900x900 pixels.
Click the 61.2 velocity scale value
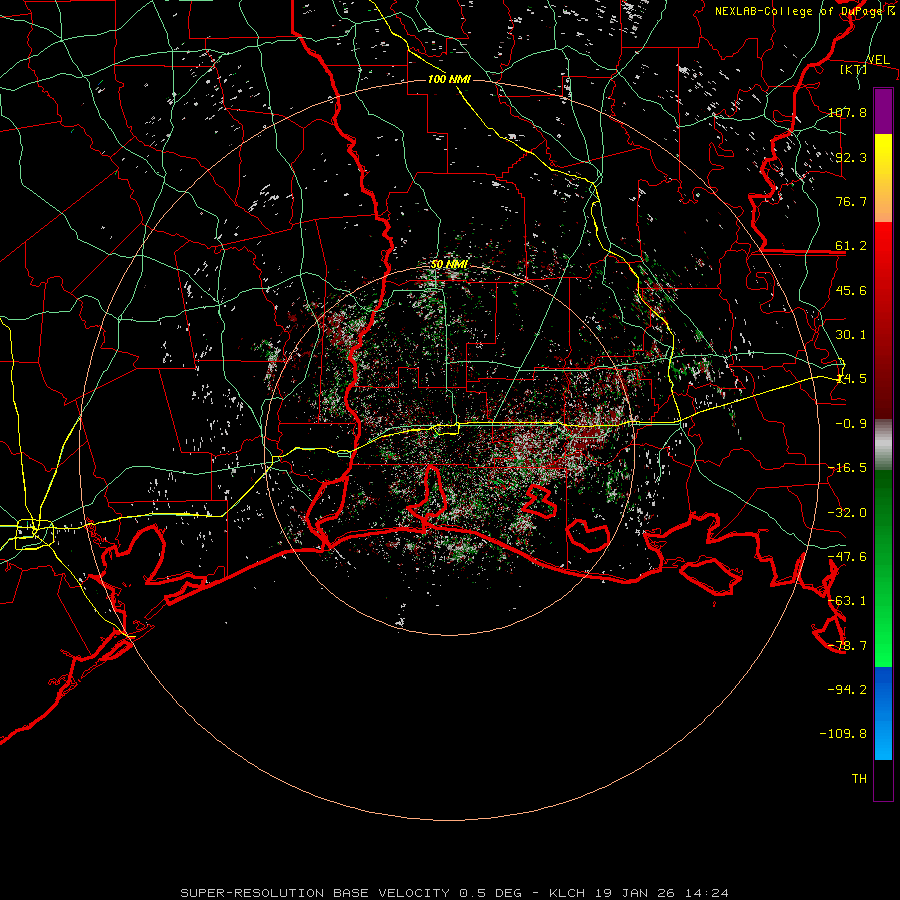click(851, 246)
